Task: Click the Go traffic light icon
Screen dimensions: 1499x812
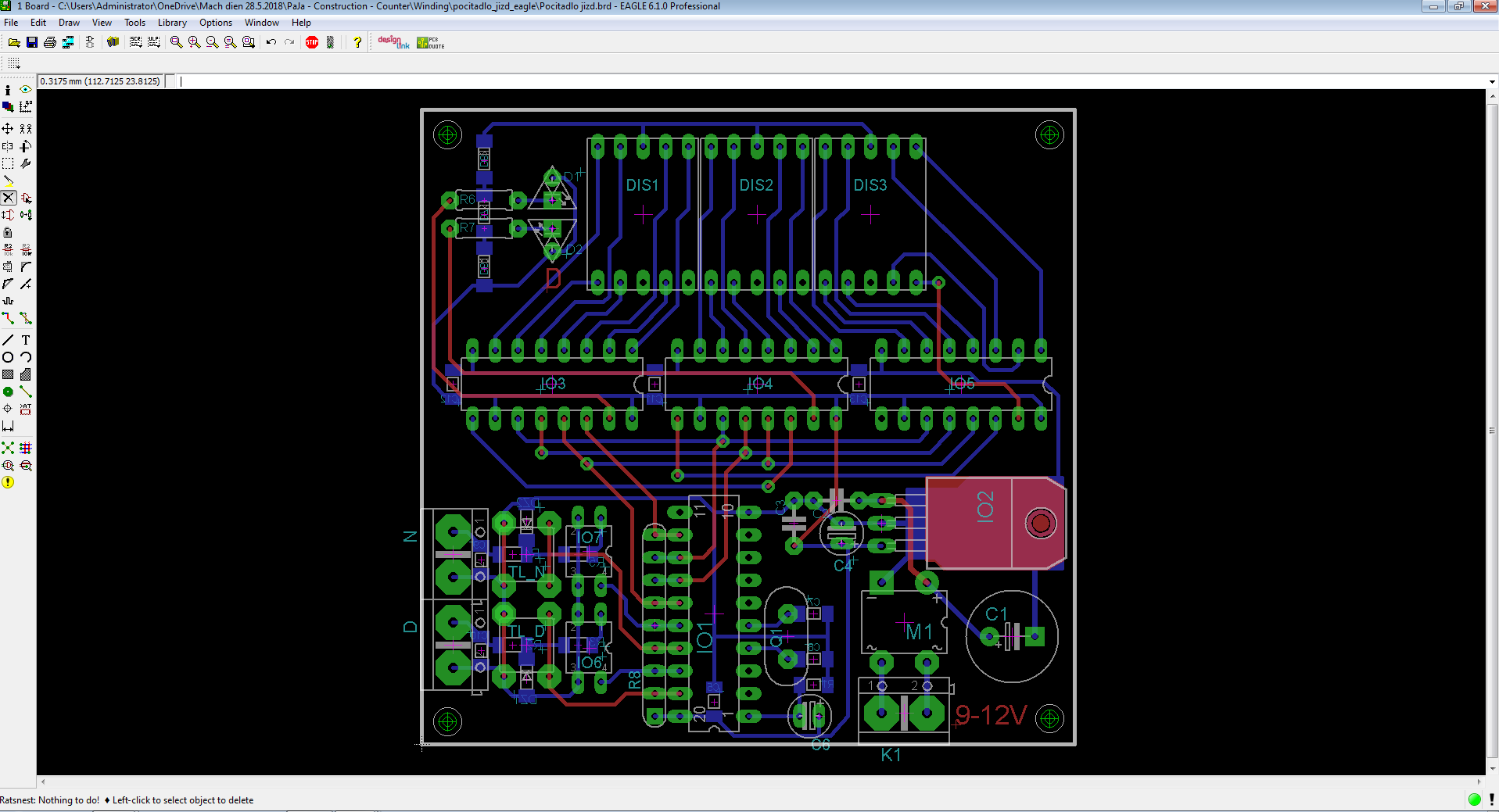Action: (330, 42)
